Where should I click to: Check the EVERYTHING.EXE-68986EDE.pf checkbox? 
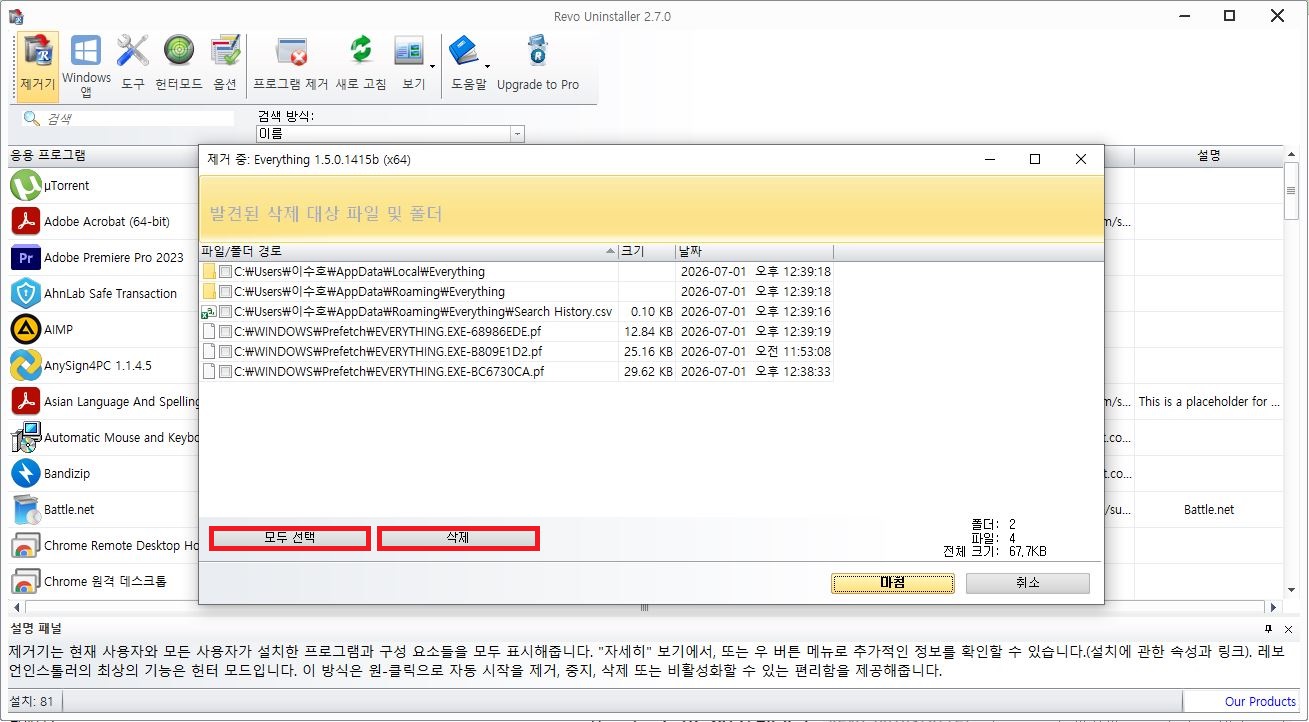click(225, 332)
